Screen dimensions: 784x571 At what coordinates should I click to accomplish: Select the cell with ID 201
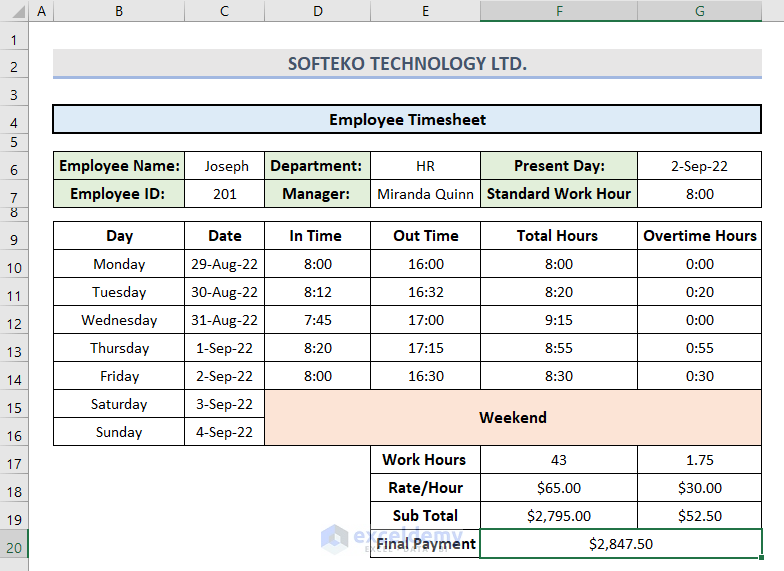224,194
